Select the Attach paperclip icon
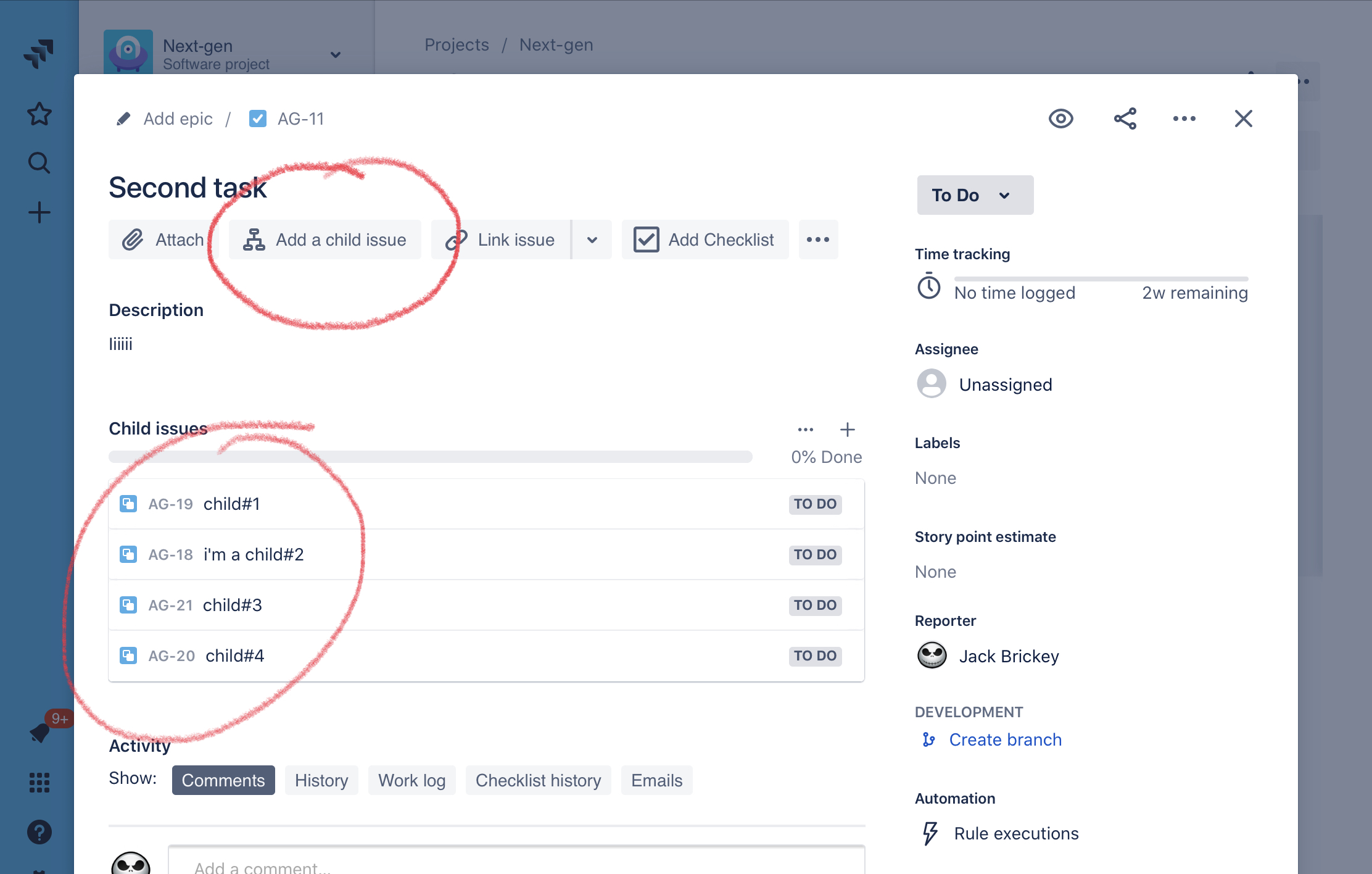Viewport: 1372px width, 874px height. (x=134, y=239)
